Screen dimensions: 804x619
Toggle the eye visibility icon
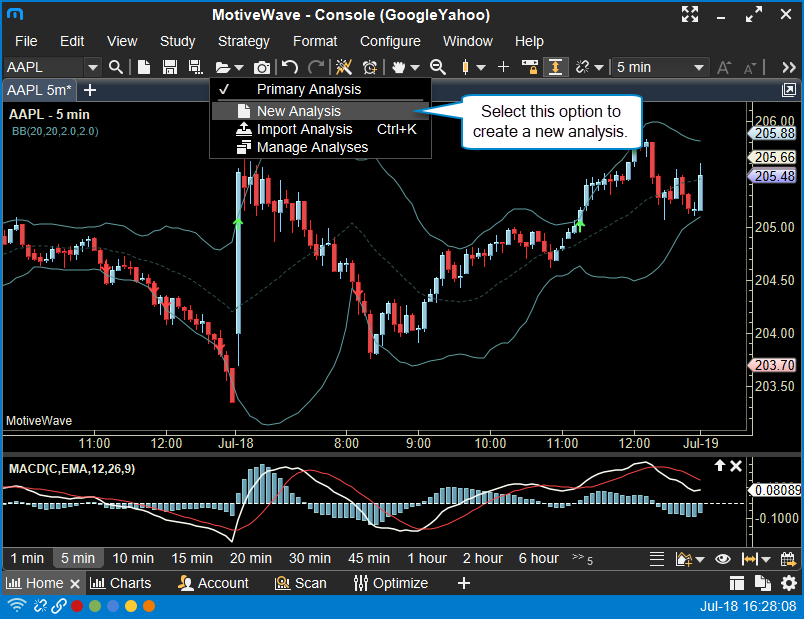(722, 559)
